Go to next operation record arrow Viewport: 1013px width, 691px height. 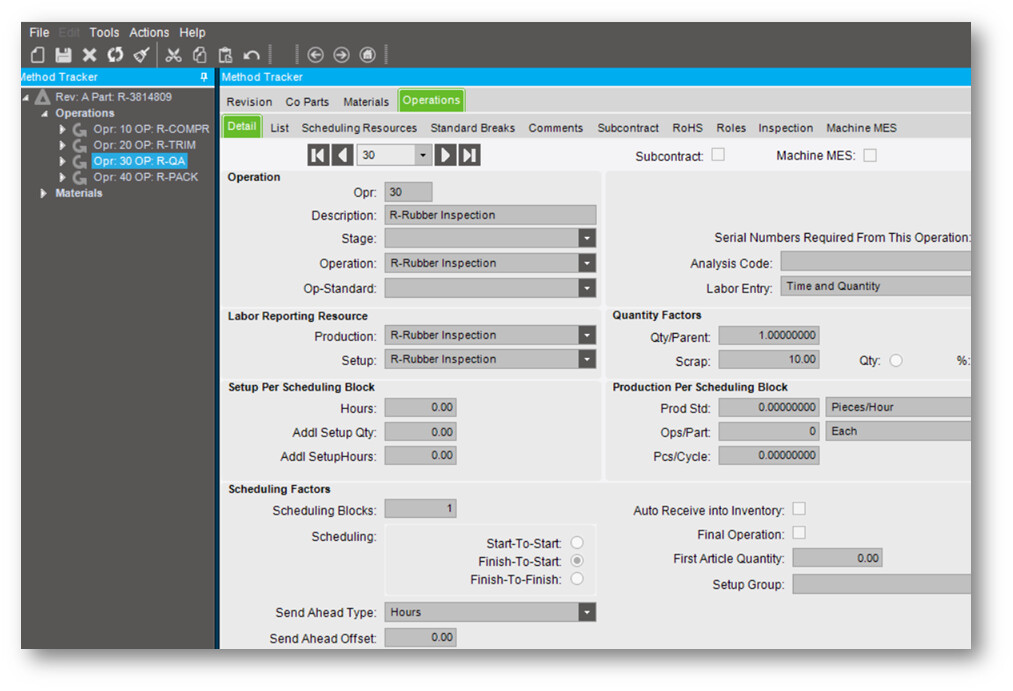[x=445, y=155]
